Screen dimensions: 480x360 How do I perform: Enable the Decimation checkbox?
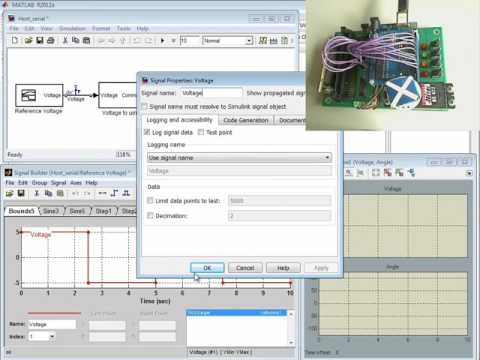[x=150, y=216]
